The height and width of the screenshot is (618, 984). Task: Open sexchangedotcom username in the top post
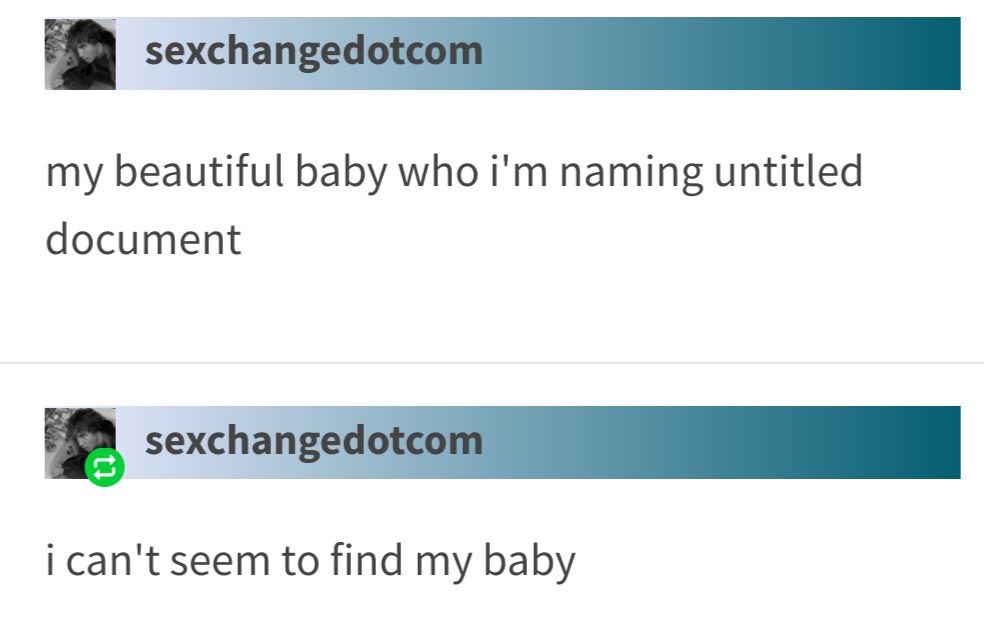[313, 51]
